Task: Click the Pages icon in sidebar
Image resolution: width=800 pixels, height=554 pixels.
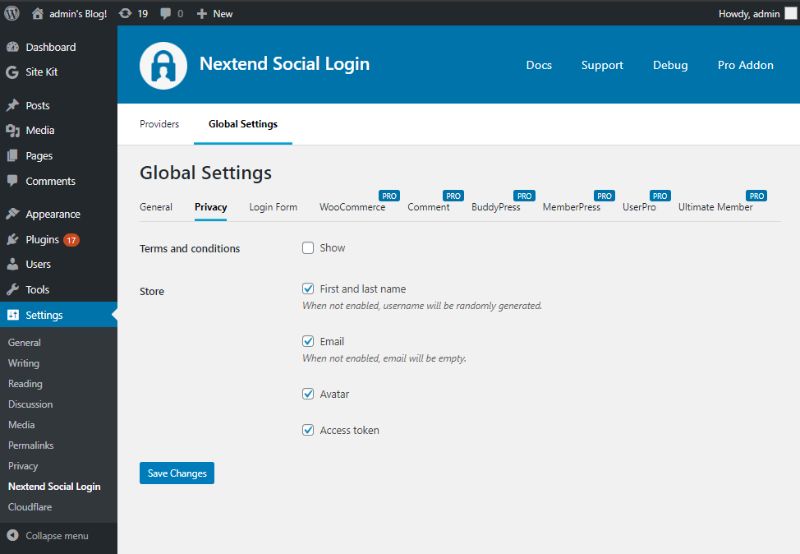Action: (x=13, y=156)
